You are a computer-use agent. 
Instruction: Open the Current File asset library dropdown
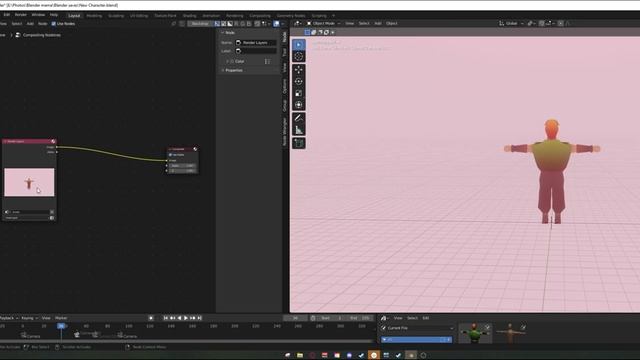[417, 328]
